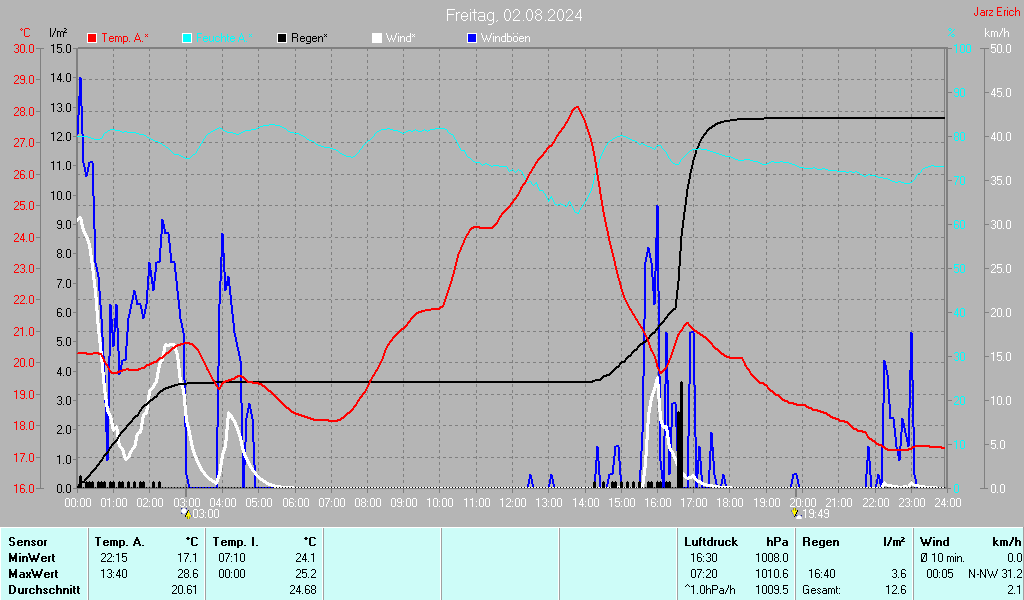The width and height of the screenshot is (1024, 600).
Task: Click the 'Gesamt:' rain total label
Action: [x=822, y=590]
